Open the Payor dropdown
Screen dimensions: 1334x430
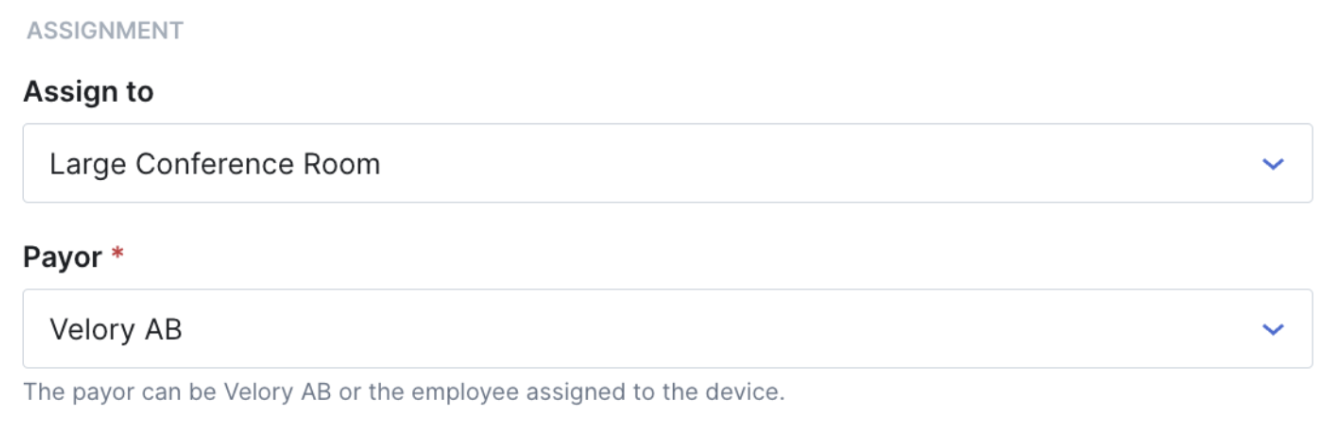pos(667,329)
